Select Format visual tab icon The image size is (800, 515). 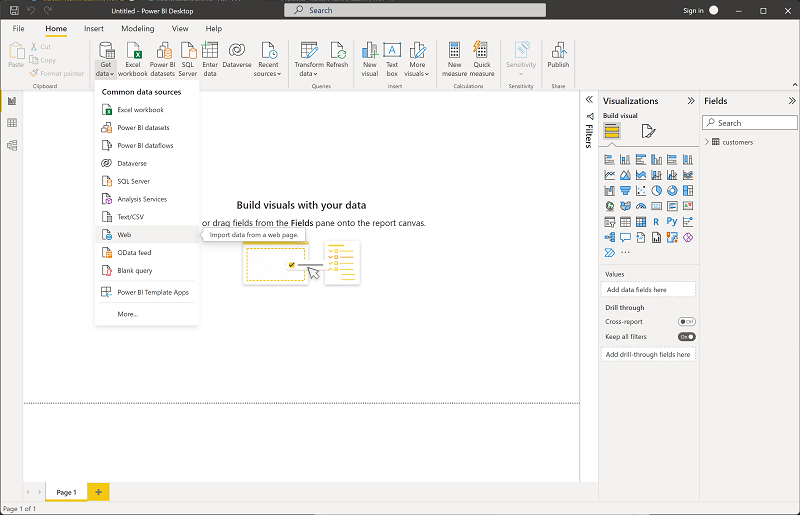tap(648, 131)
